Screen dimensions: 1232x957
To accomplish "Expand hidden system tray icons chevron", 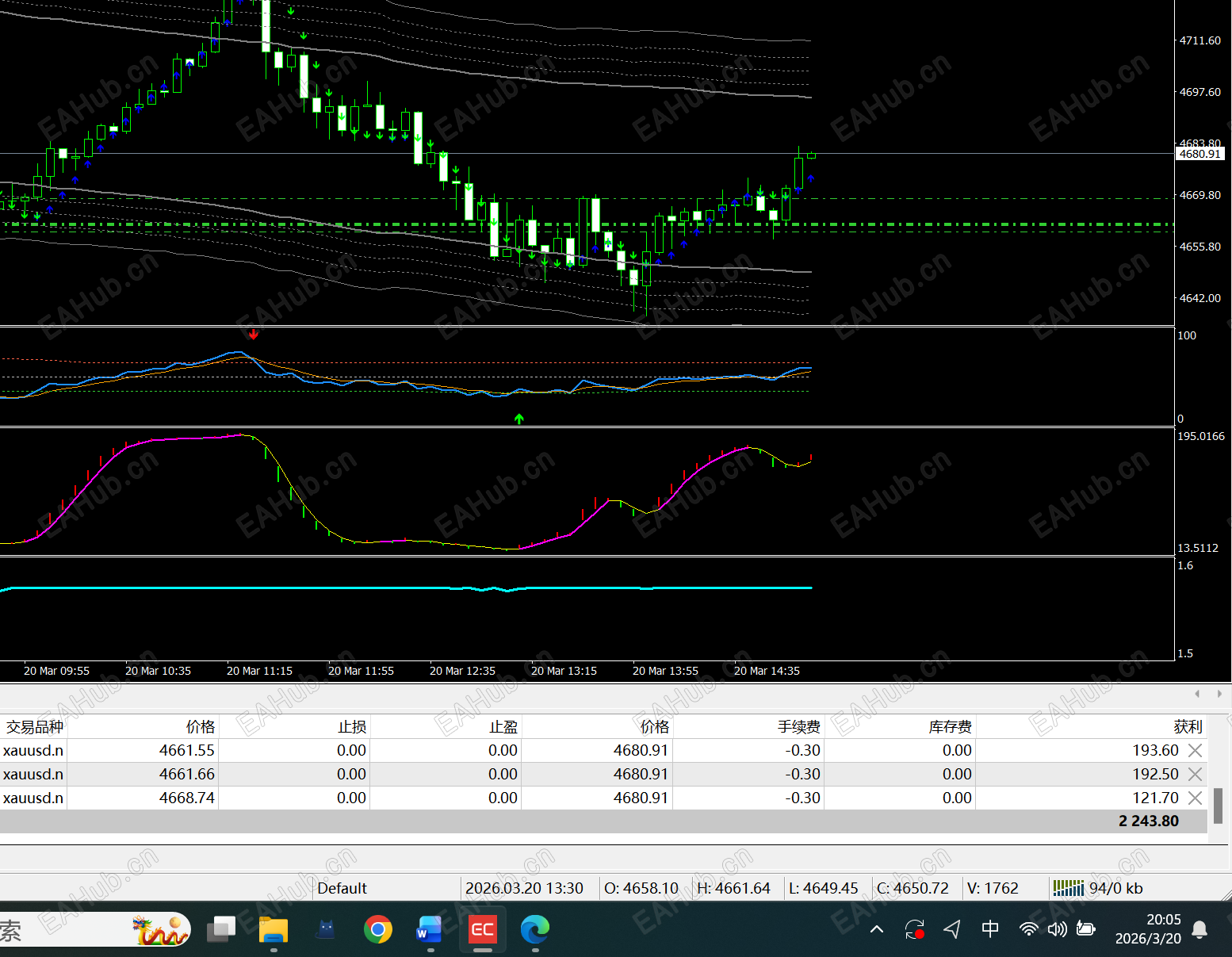I will [x=877, y=928].
